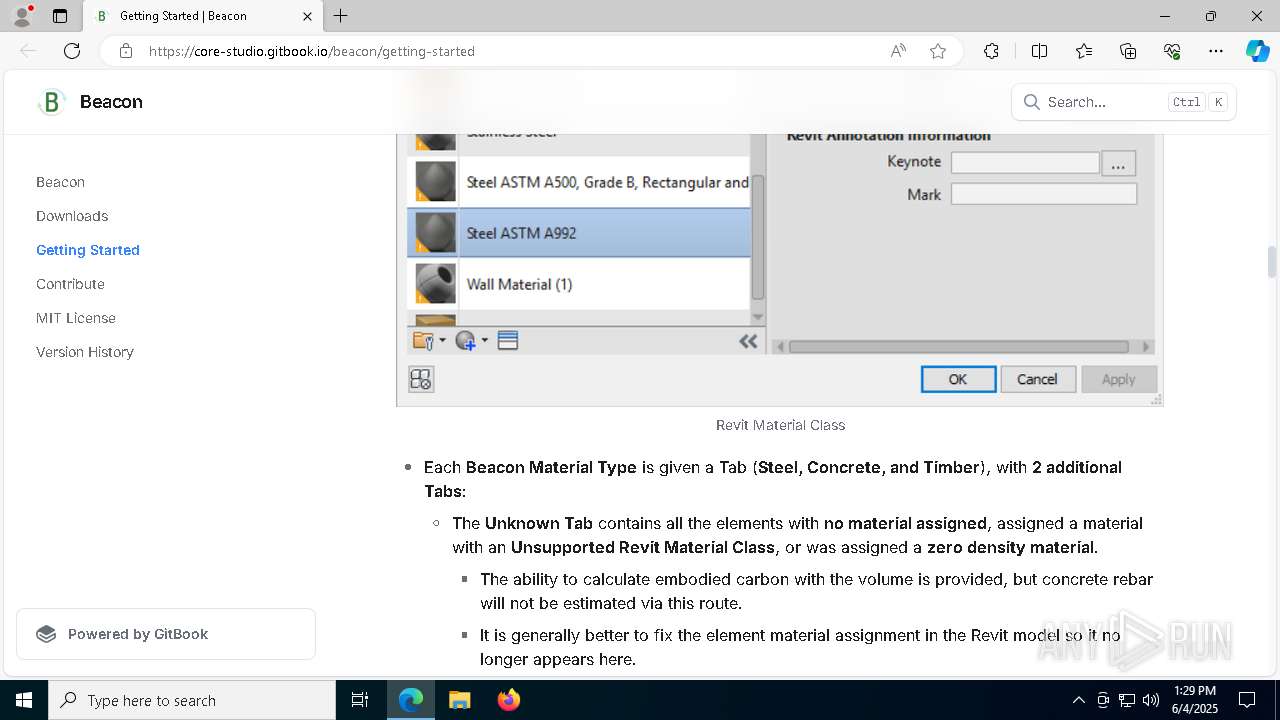Refresh the current page
The height and width of the screenshot is (720, 1280).
tap(72, 51)
